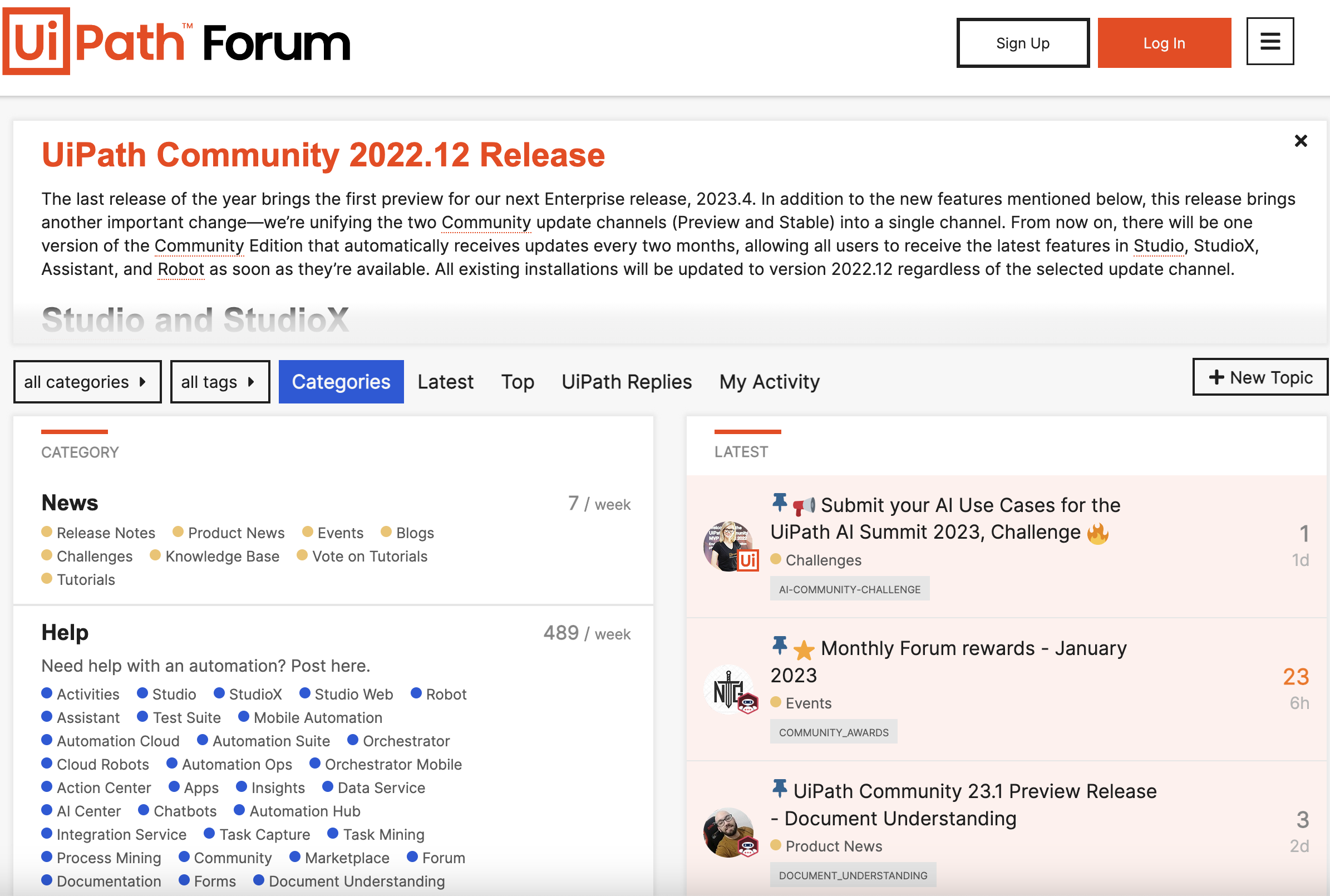This screenshot has width=1330, height=896.
Task: Click the UiPath Forum logo
Action: (x=176, y=42)
